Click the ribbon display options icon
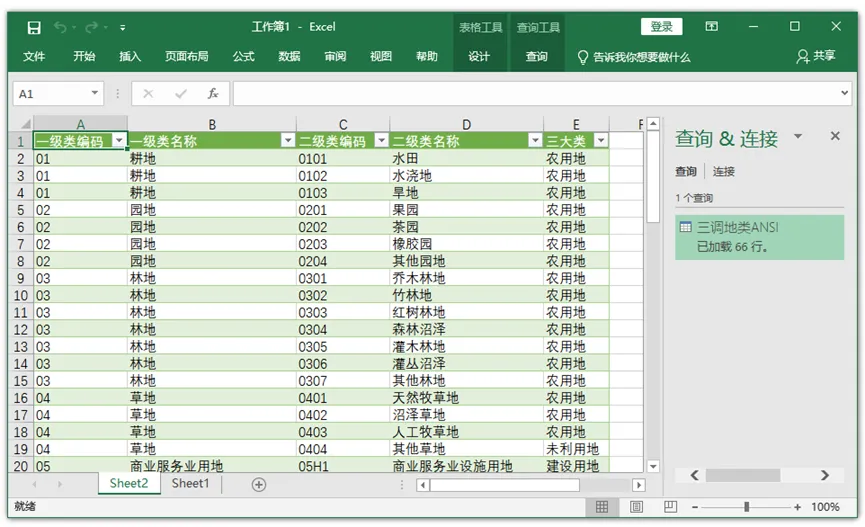 [712, 26]
